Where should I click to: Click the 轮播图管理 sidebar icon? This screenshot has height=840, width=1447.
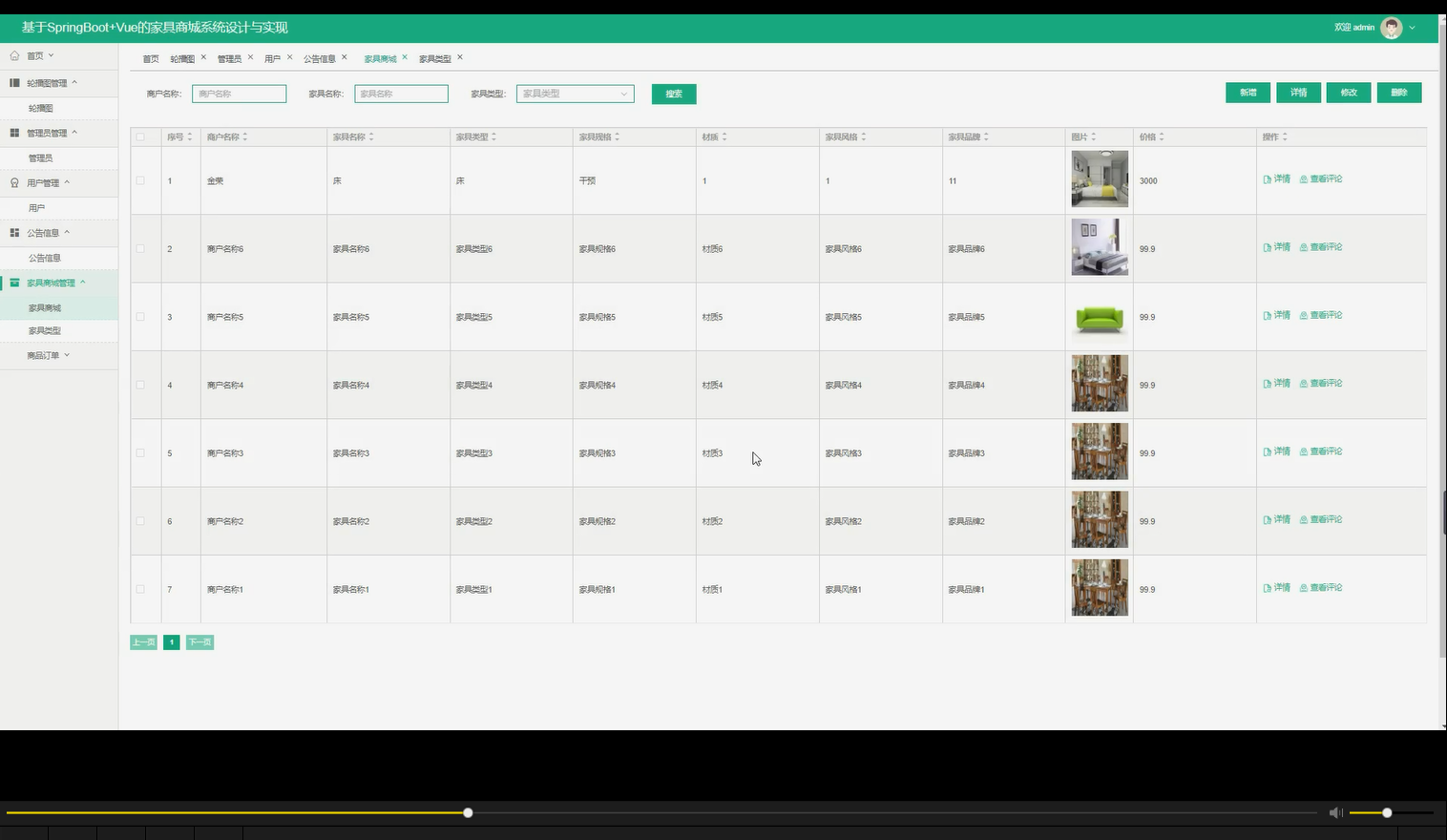coord(14,82)
